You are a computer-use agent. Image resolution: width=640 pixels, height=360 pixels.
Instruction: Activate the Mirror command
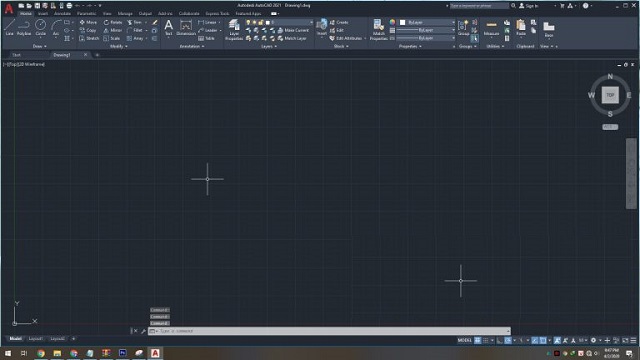tap(113, 30)
